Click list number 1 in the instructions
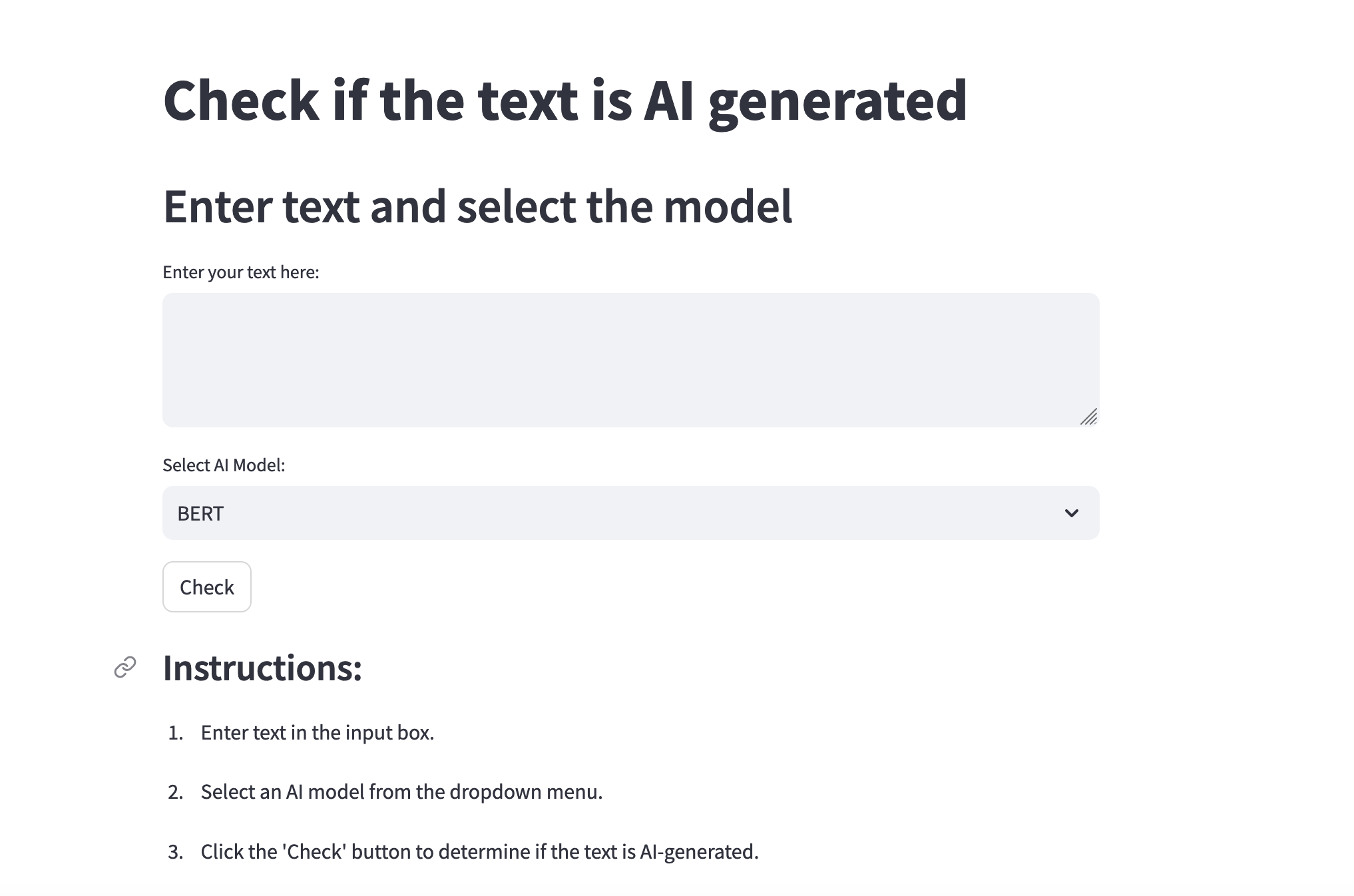1354x896 pixels. pos(176,733)
